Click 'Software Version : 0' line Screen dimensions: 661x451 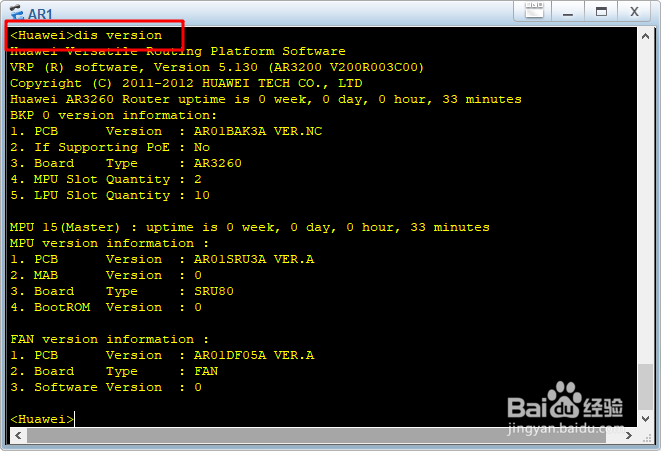tap(106, 388)
